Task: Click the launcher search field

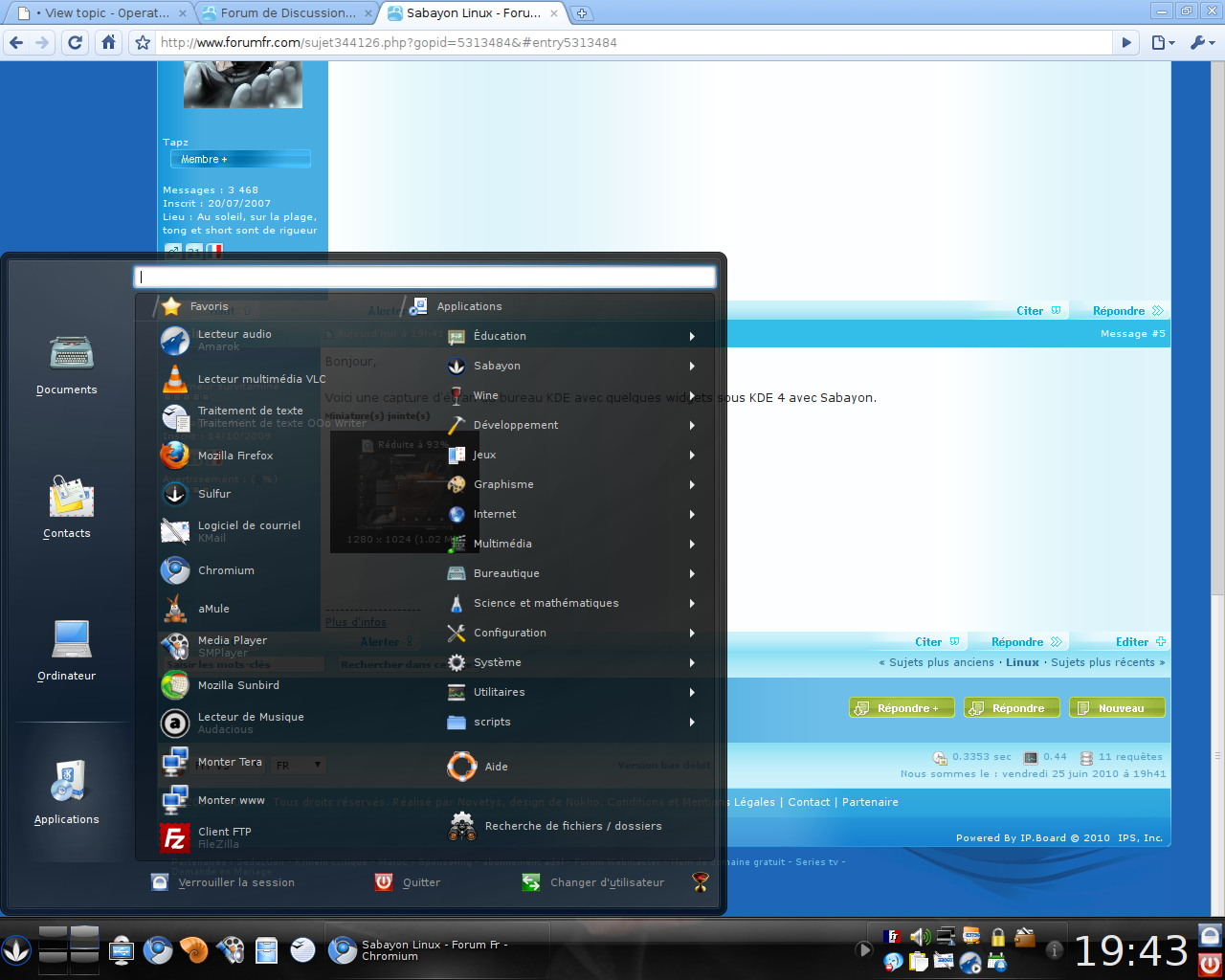Action: coord(425,277)
